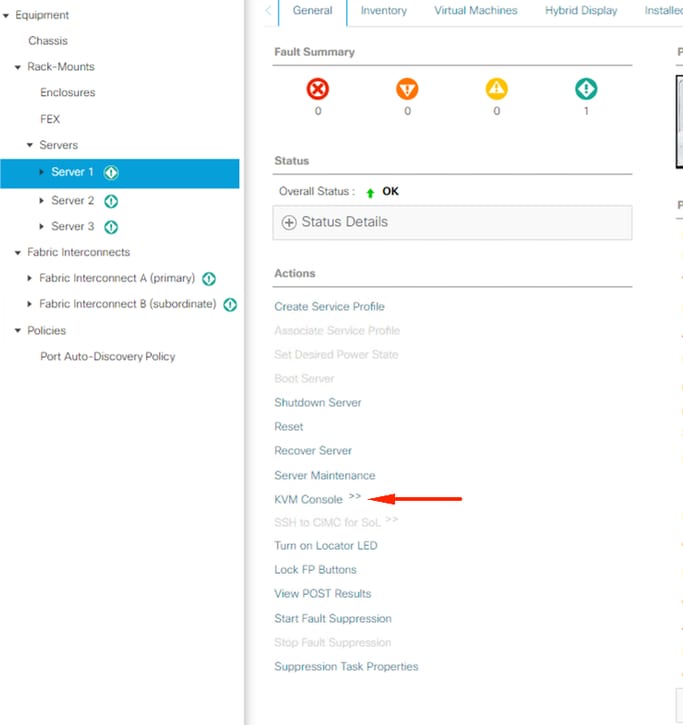This screenshot has height=725, width=683.
Task: Click Turn on Locator LED
Action: 326,546
